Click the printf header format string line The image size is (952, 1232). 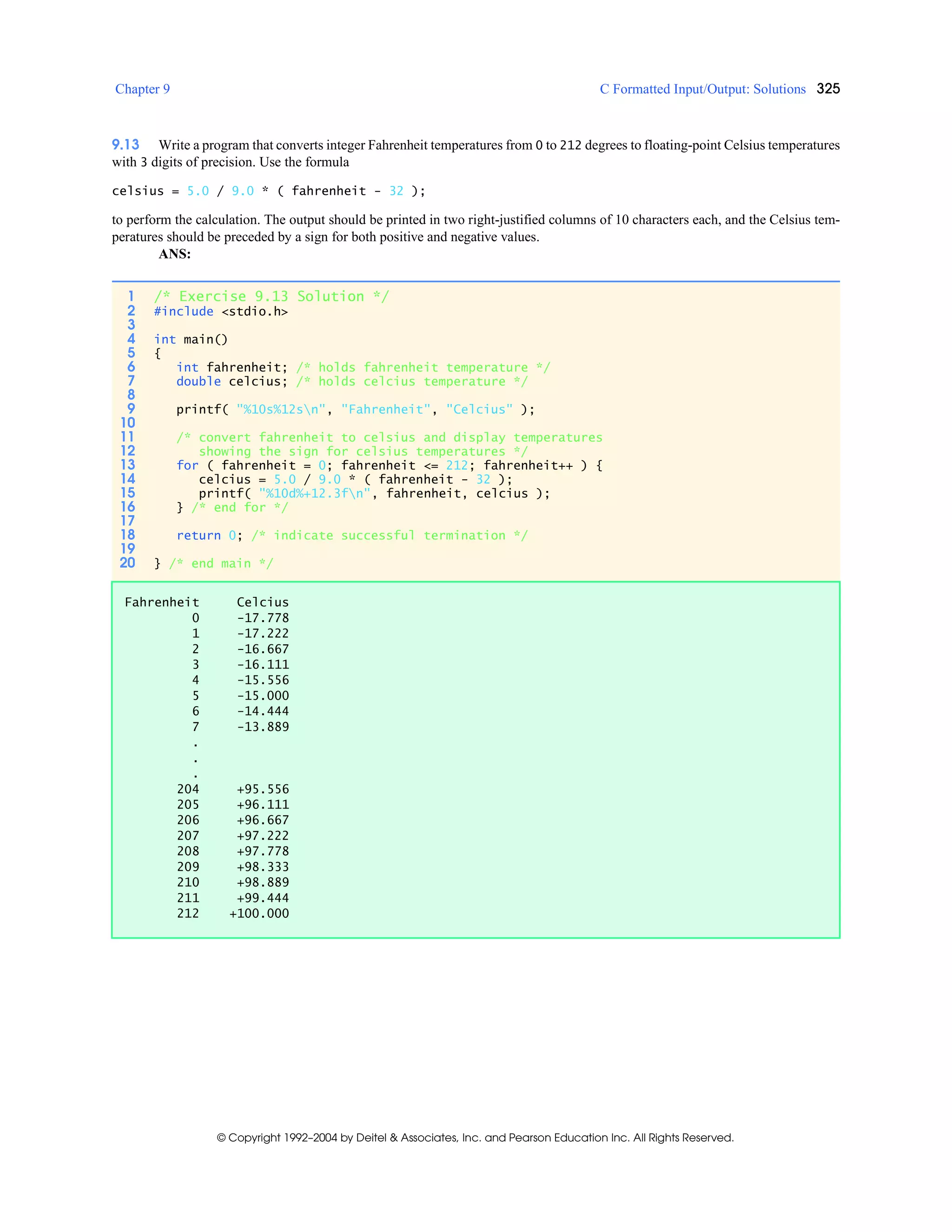click(x=355, y=410)
